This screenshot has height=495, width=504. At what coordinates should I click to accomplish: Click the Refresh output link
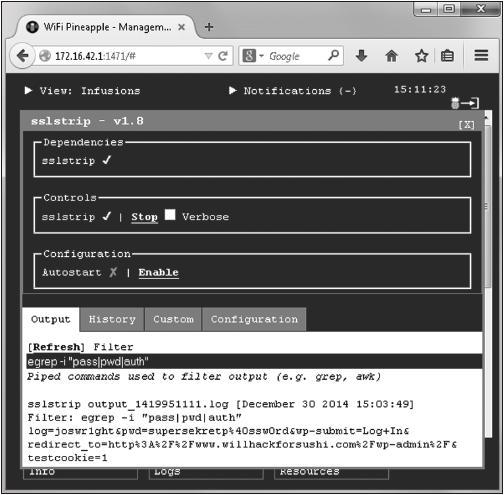click(56, 347)
